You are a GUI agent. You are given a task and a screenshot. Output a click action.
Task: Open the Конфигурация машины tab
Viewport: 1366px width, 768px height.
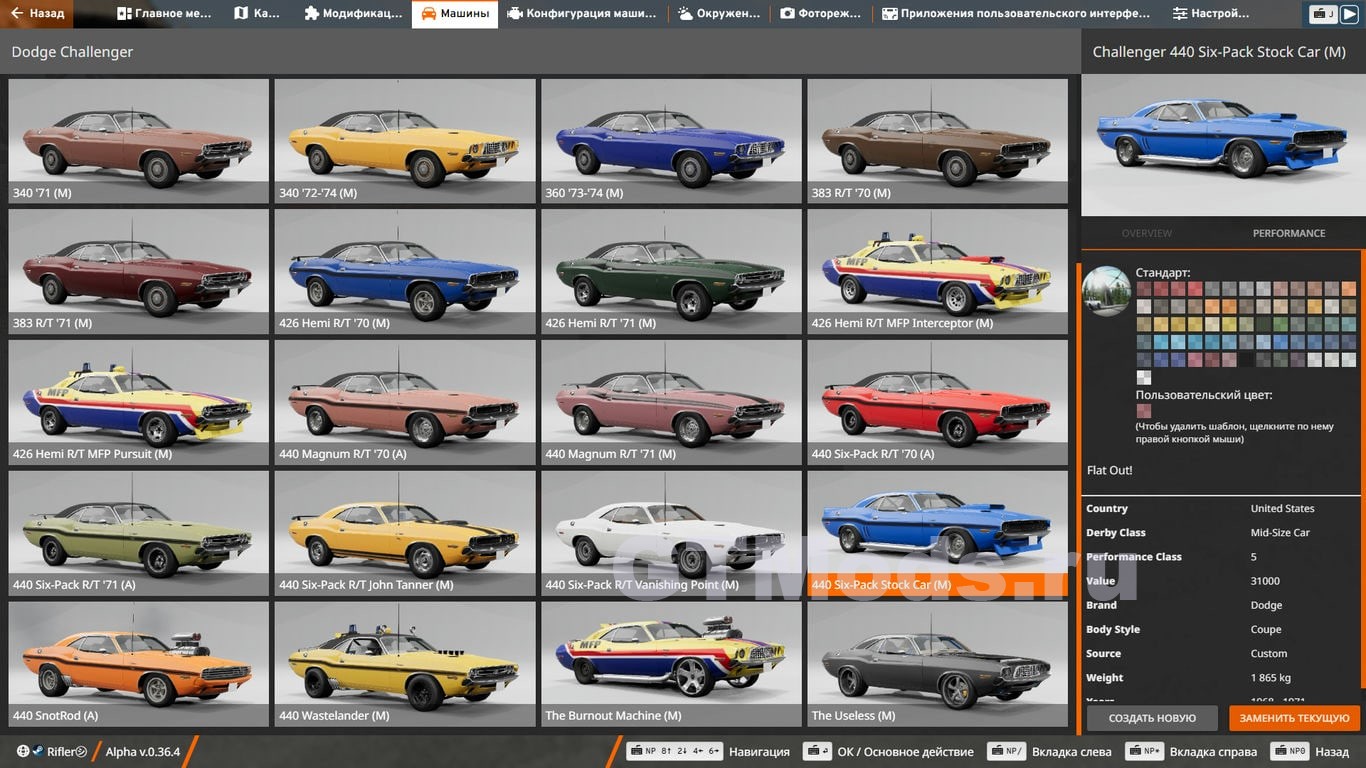coord(582,14)
